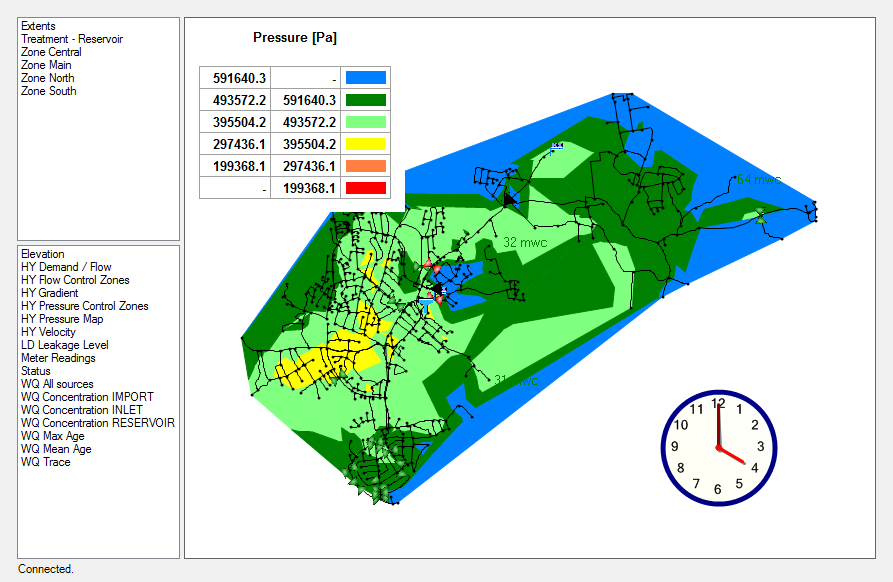
Task: Click the 32 mwc pressure label
Action: pyautogui.click(x=524, y=242)
